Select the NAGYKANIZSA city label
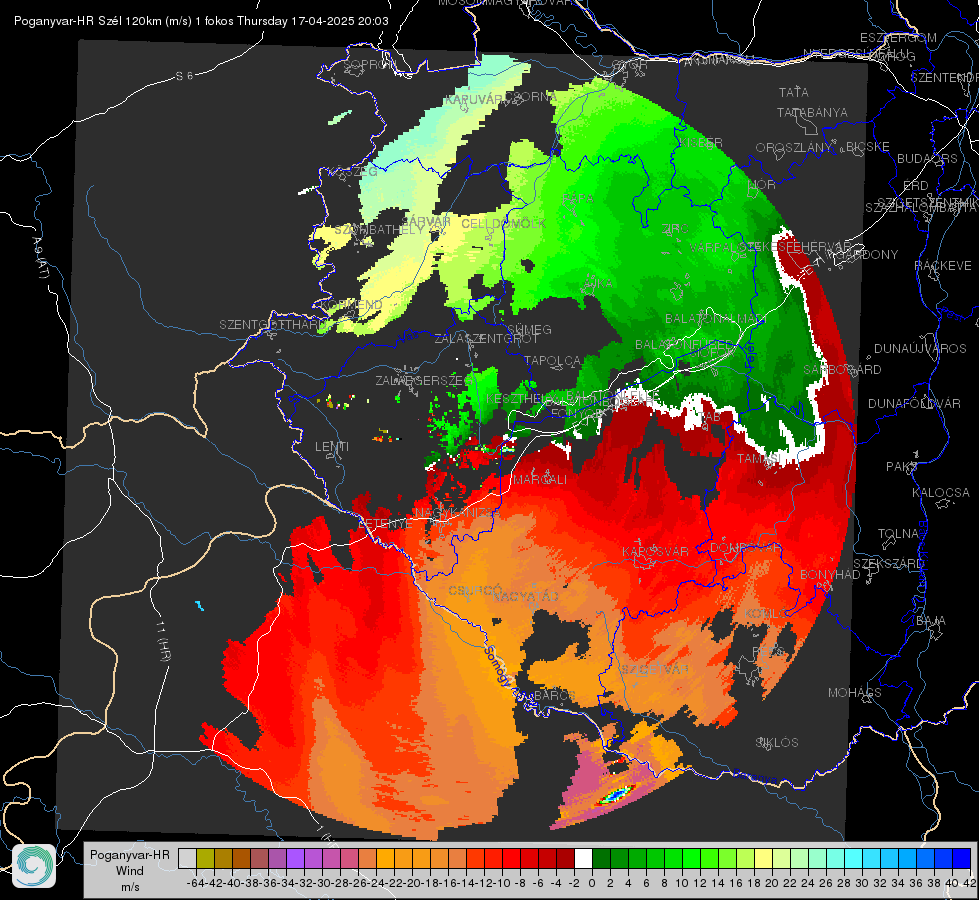Screen dimensions: 979x900 click(458, 513)
